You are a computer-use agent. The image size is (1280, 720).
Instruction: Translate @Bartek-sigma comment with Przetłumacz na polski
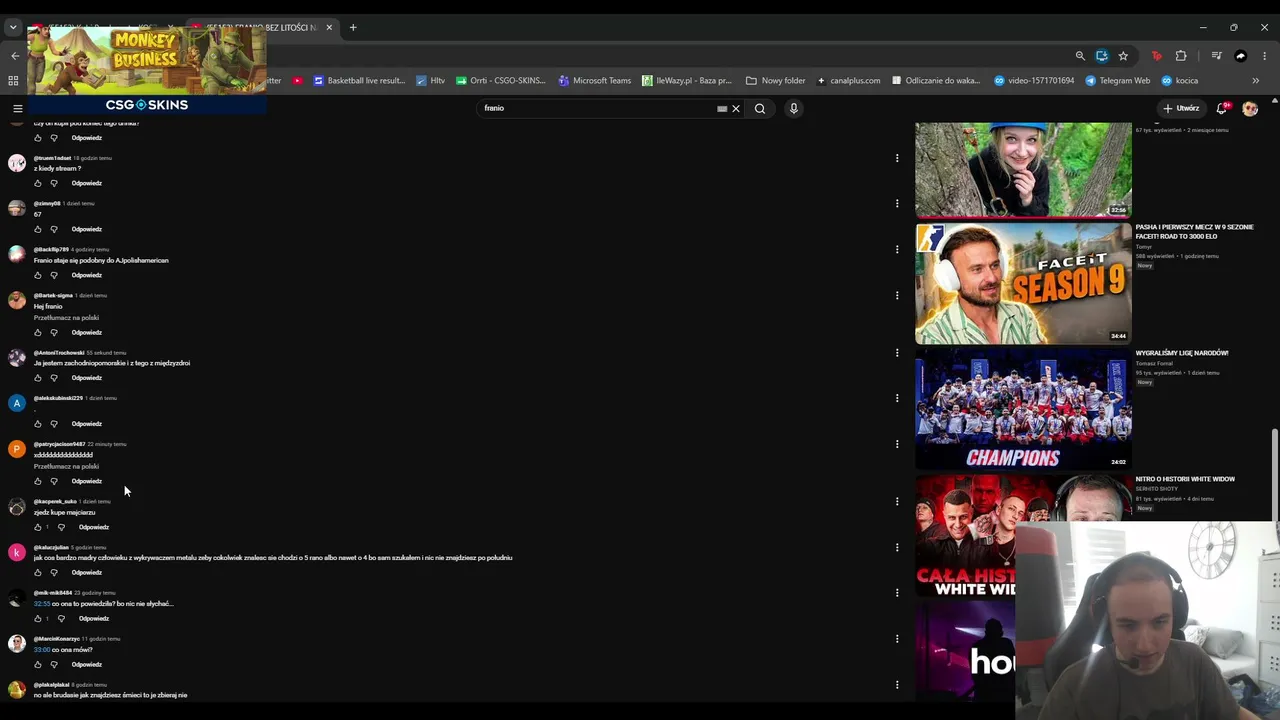[x=66, y=318]
